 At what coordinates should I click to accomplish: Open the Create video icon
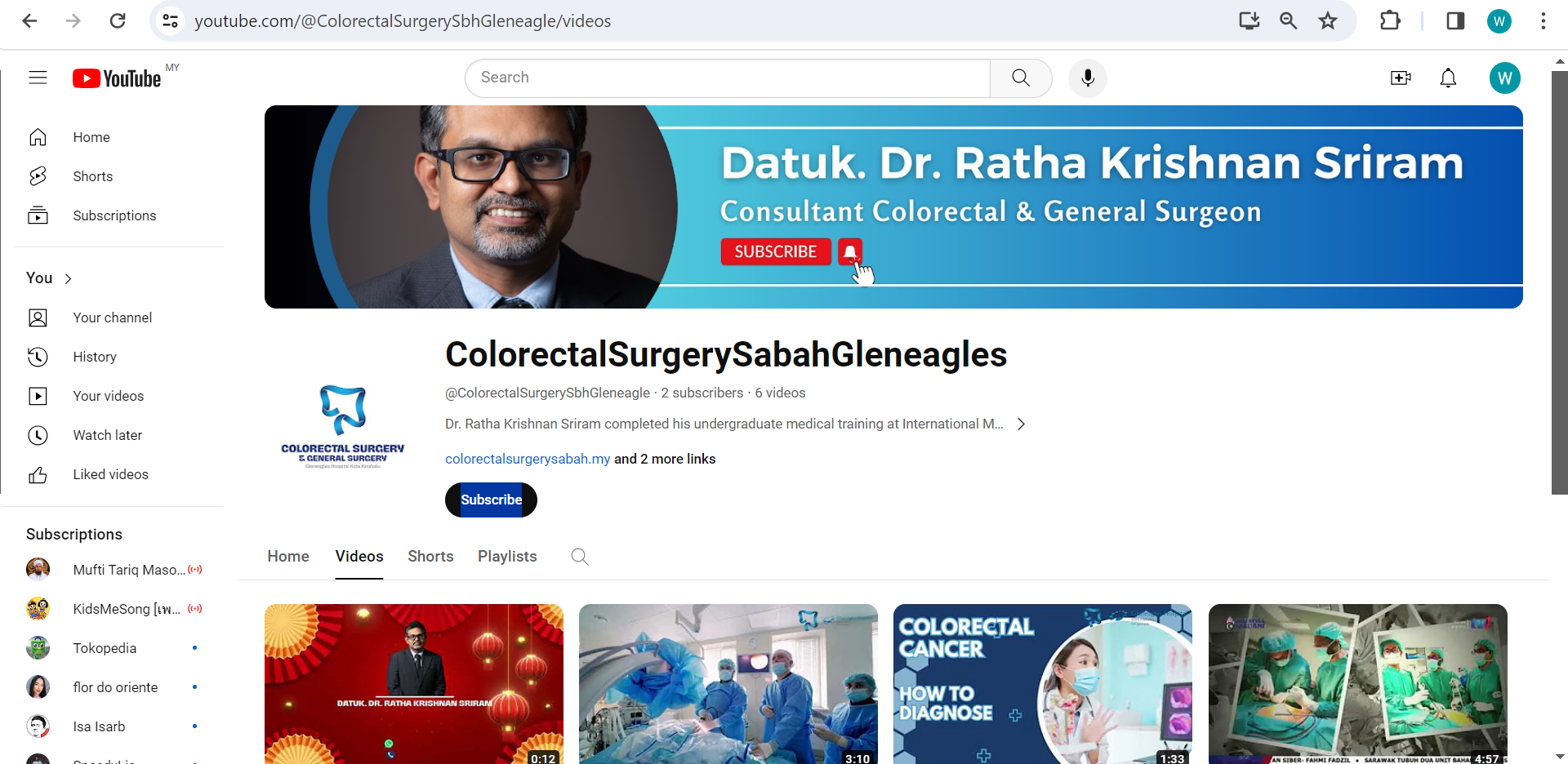[x=1401, y=78]
